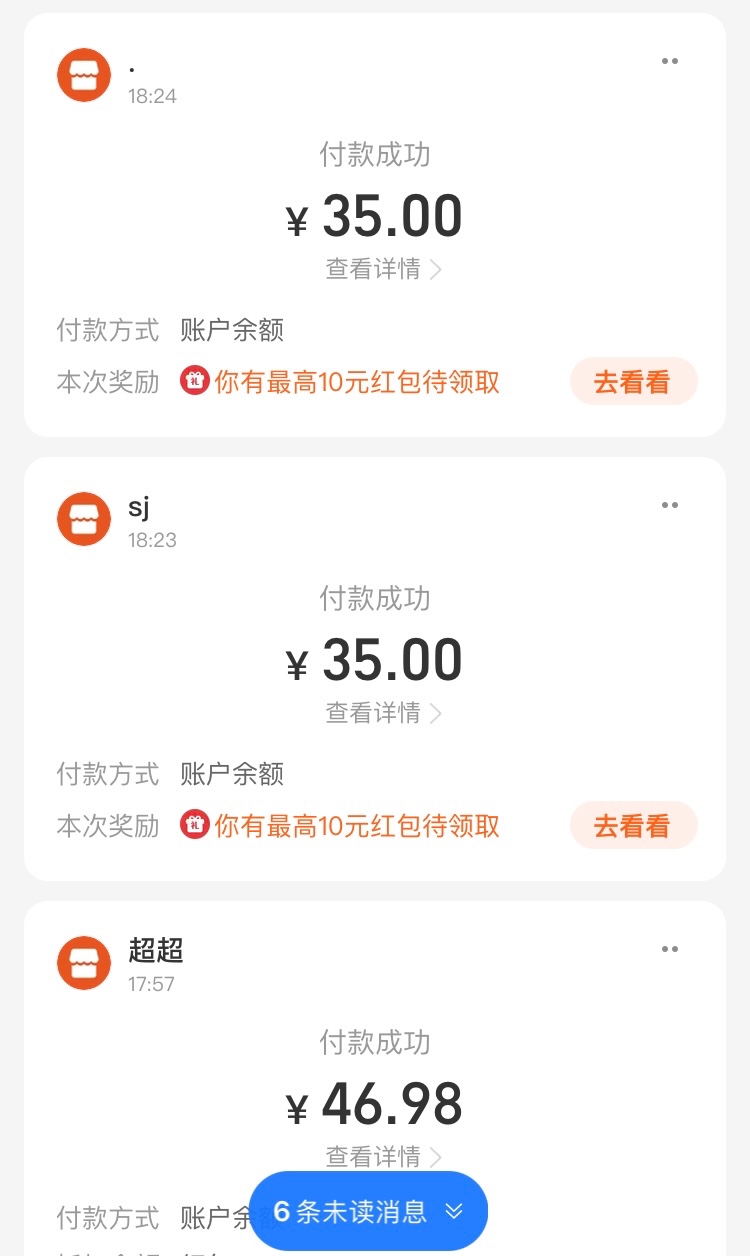
Task: Open more options for the sj payment card
Action: 669,506
